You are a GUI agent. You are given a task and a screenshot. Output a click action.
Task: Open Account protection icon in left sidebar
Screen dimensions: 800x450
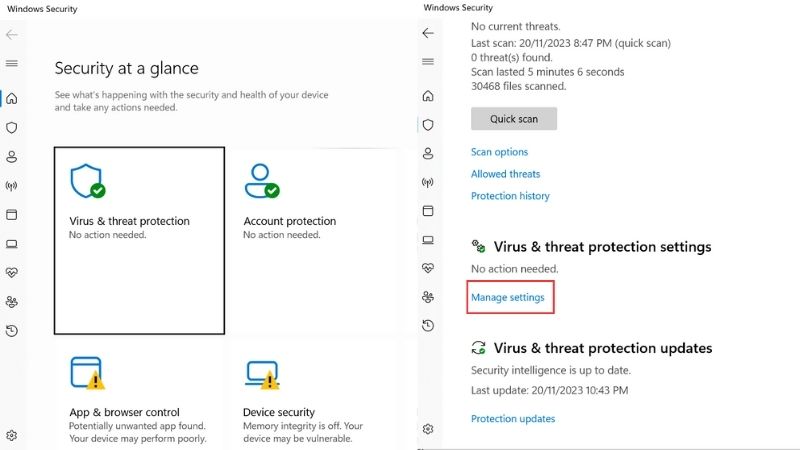point(12,157)
